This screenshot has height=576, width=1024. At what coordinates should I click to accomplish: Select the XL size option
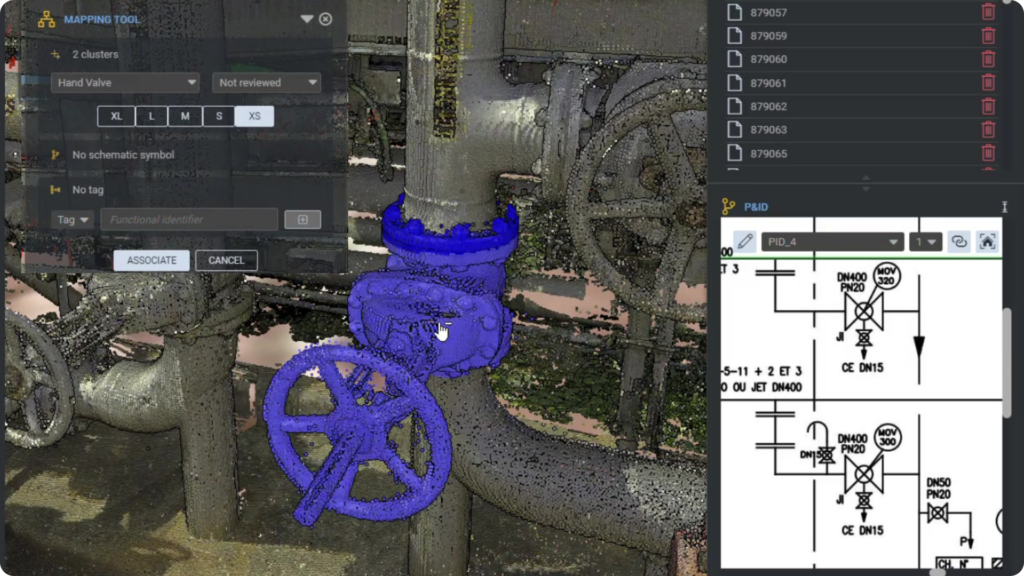tap(116, 116)
